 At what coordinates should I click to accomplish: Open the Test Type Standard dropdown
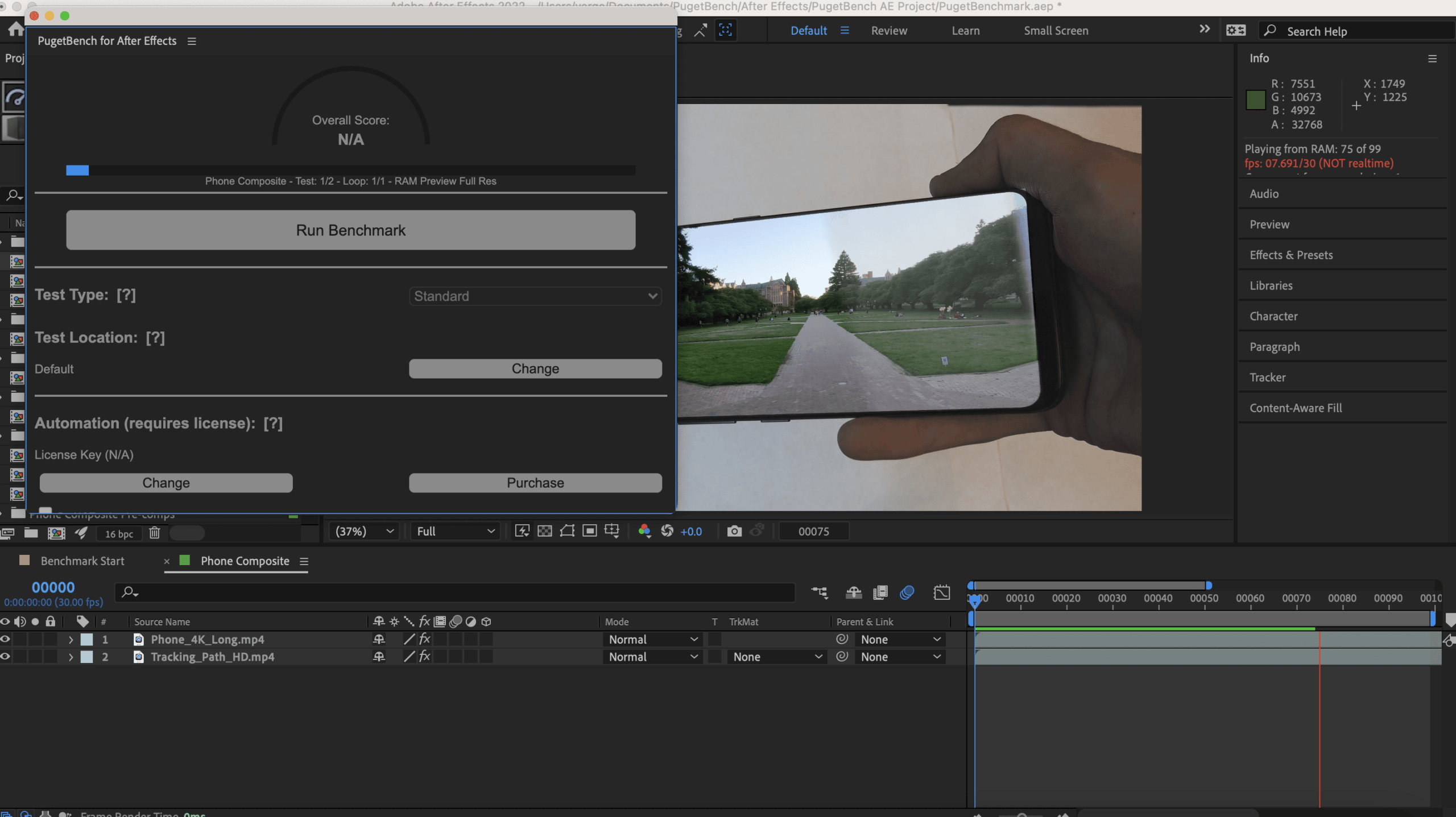[x=535, y=296]
